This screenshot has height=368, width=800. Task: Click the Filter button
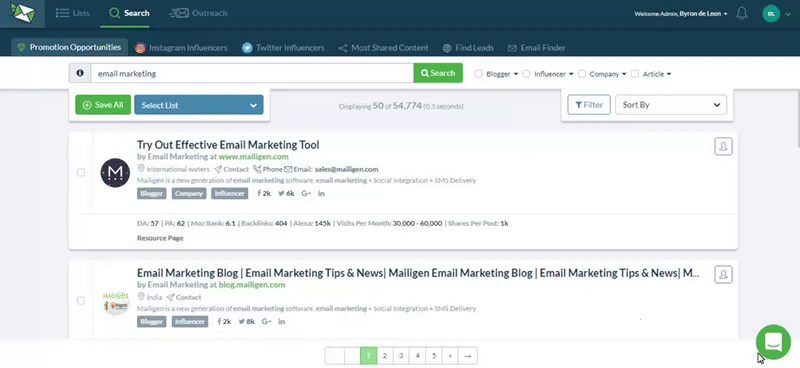589,105
